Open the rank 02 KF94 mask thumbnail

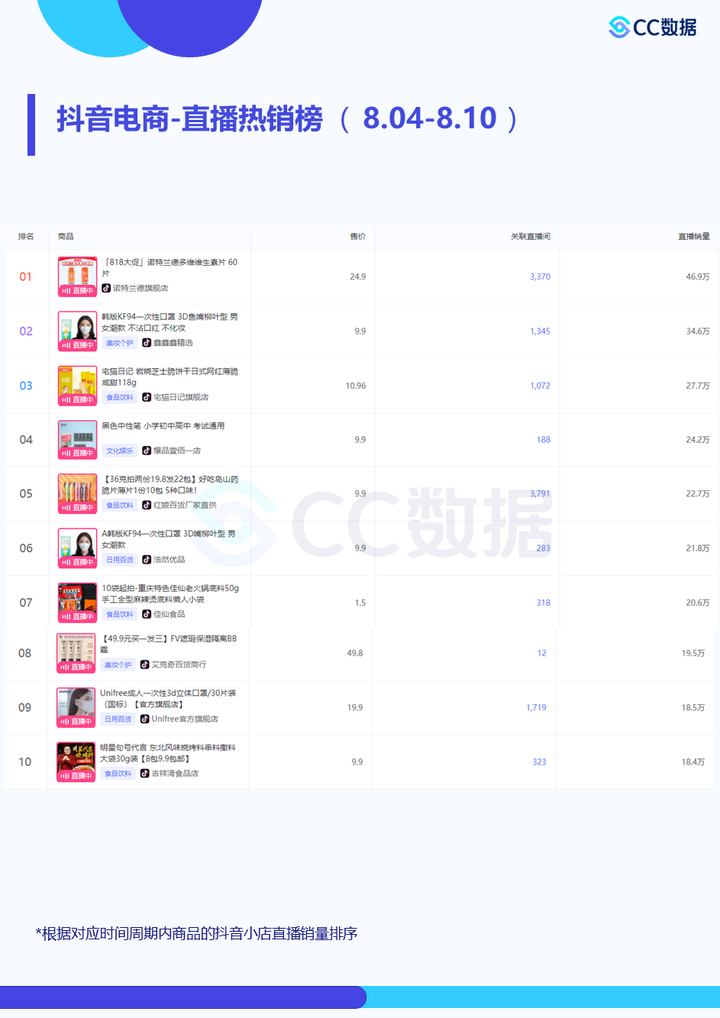[77, 330]
